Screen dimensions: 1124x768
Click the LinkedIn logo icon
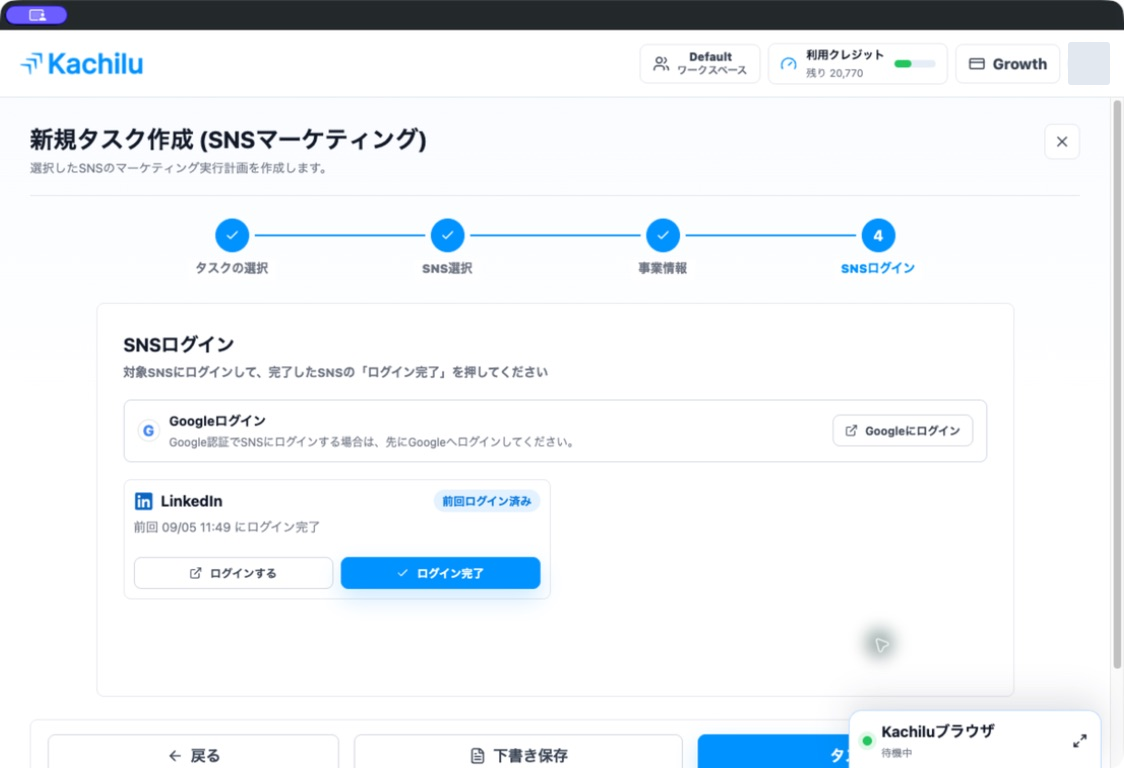pyautogui.click(x=143, y=501)
